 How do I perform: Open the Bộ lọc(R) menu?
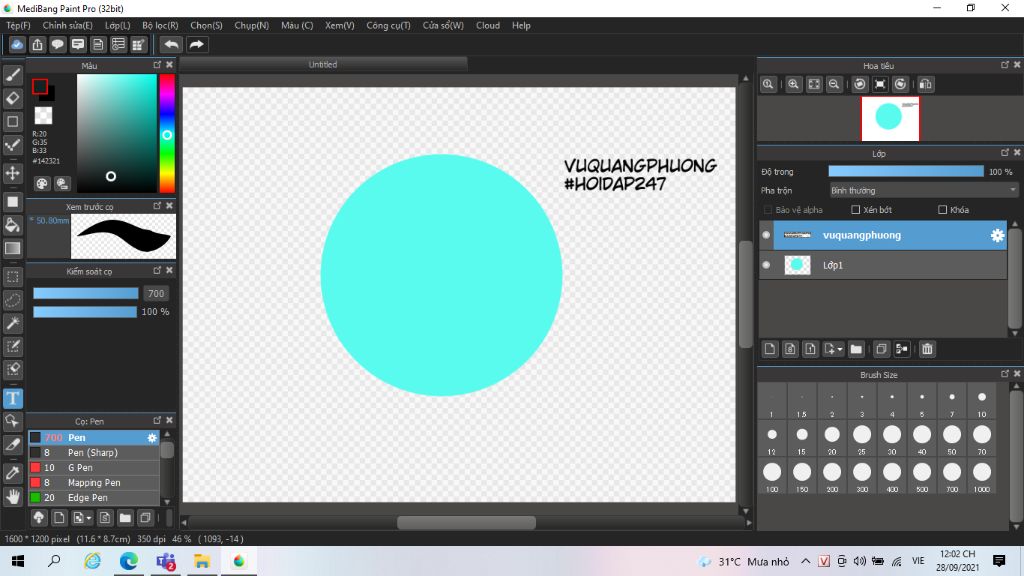coord(160,25)
